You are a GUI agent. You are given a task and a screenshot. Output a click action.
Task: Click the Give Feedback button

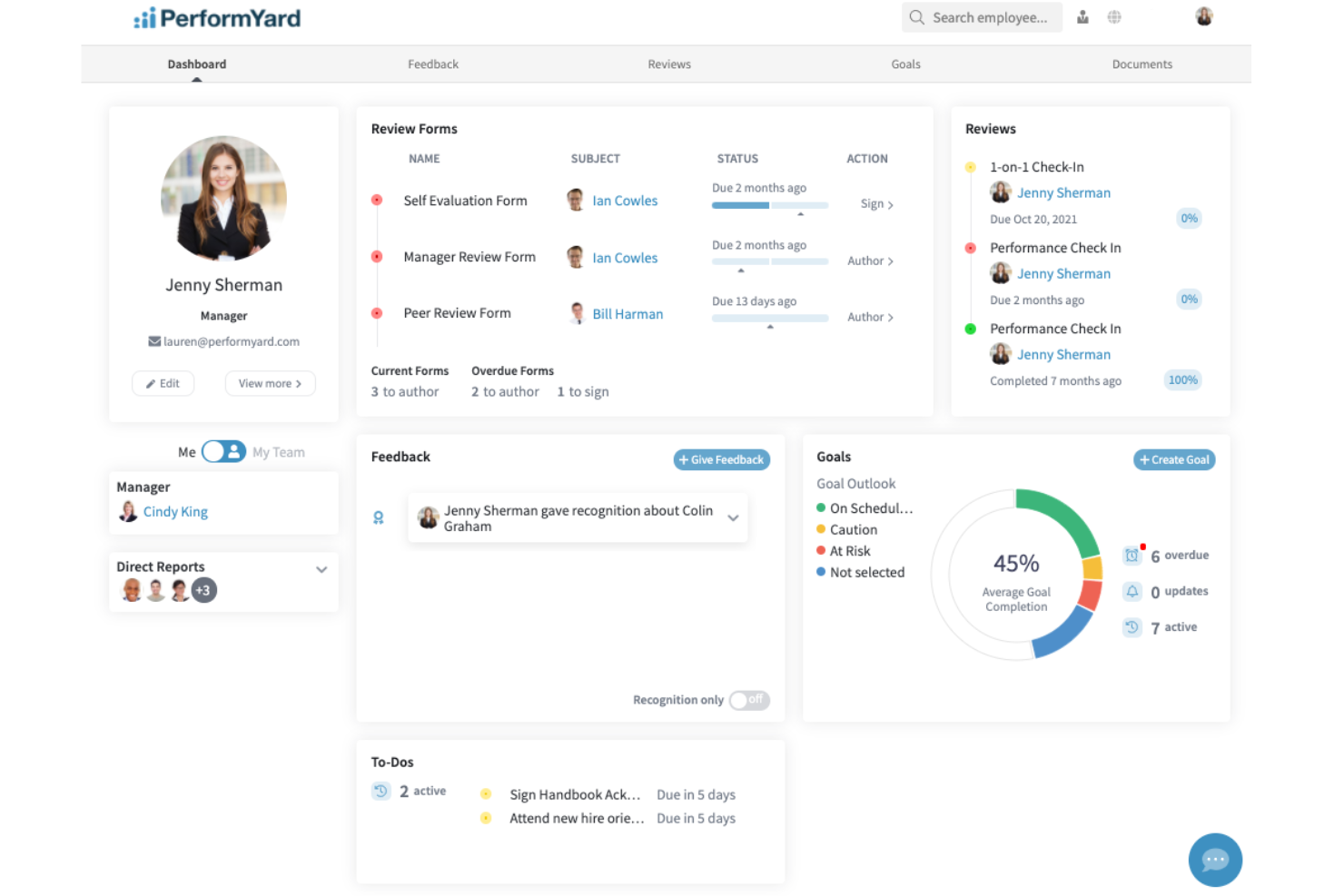click(721, 459)
